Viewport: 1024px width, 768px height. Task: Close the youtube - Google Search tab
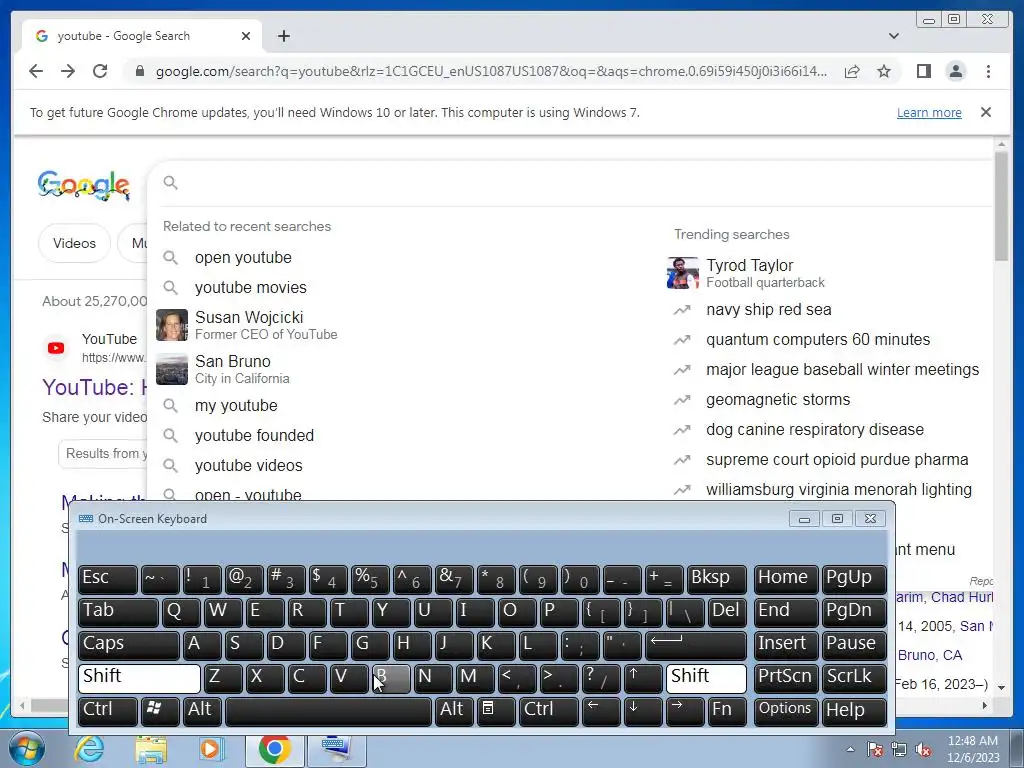[x=246, y=36]
